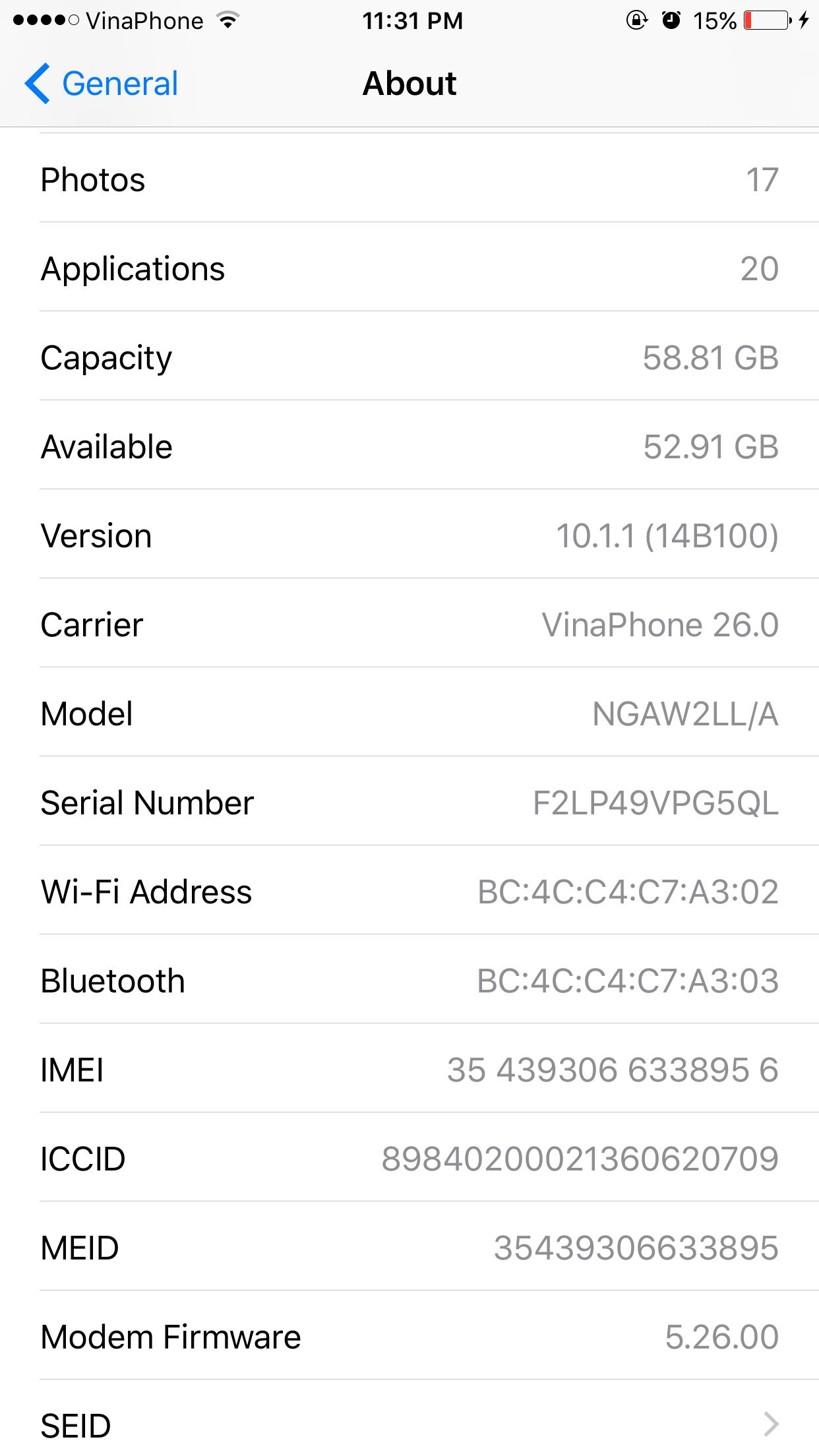The width and height of the screenshot is (819, 1456).
Task: Tap the ICCID number value
Action: tap(580, 1159)
